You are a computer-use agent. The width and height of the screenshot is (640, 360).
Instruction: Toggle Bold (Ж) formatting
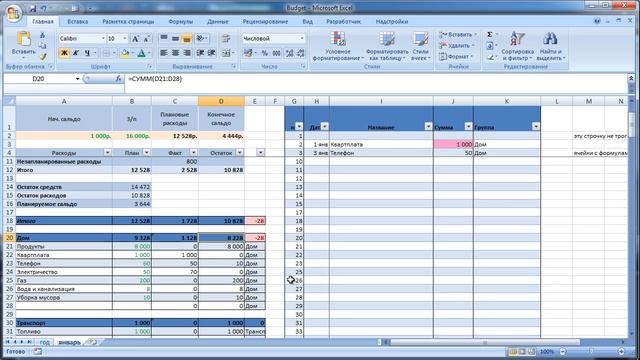tap(64, 53)
